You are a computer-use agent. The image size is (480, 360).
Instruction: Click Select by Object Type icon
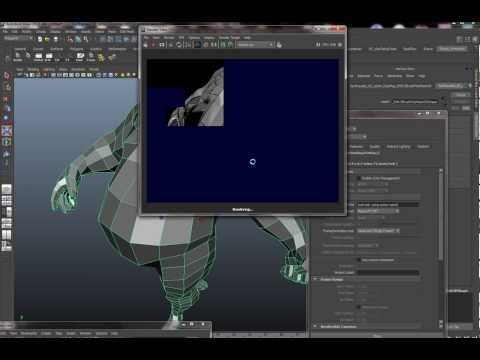coord(78,39)
